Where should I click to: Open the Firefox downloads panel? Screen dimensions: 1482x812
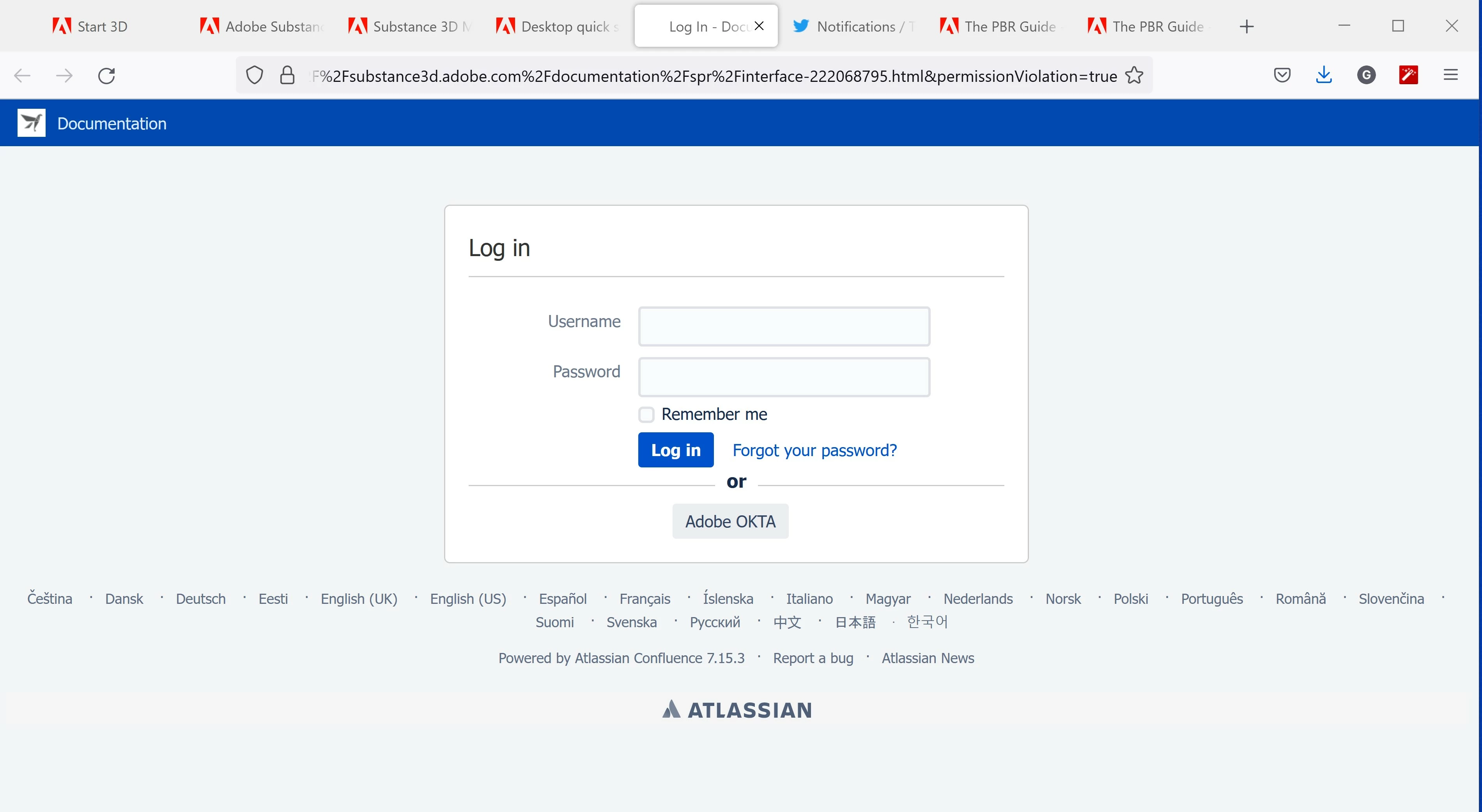(x=1324, y=75)
